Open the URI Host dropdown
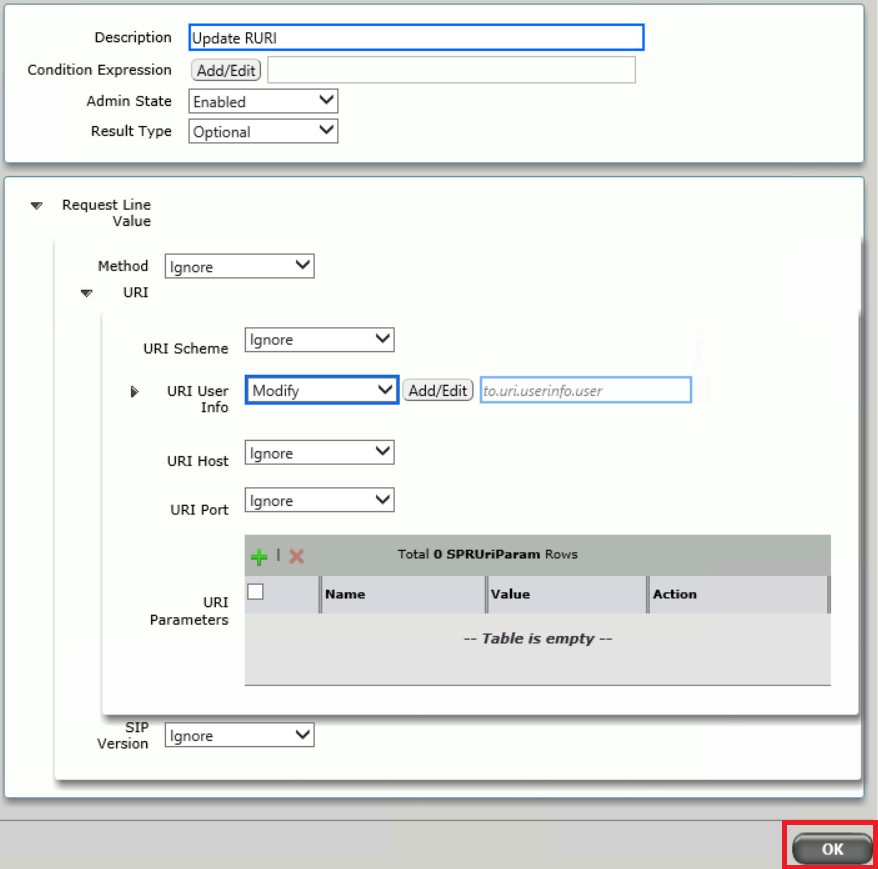 point(318,452)
